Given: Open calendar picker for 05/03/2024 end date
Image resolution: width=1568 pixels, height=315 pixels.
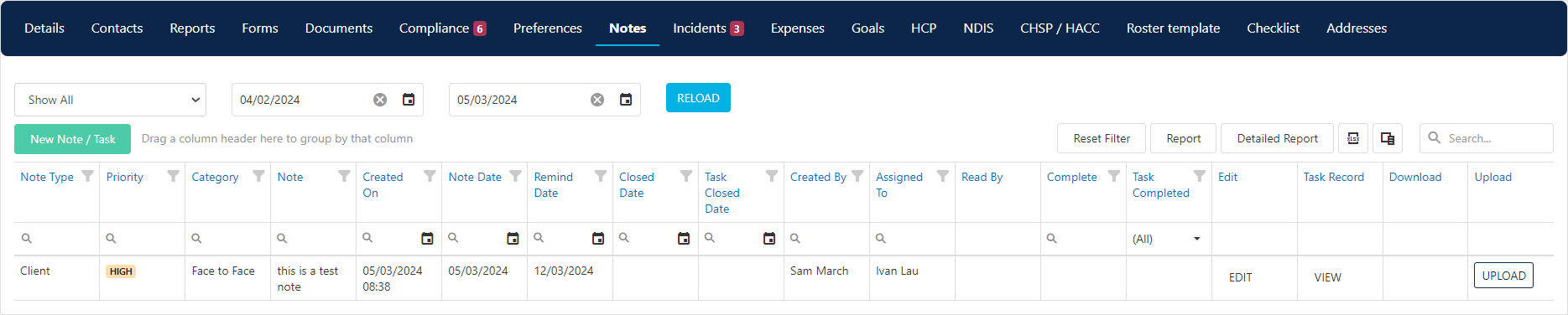Looking at the screenshot, I should click(x=626, y=100).
